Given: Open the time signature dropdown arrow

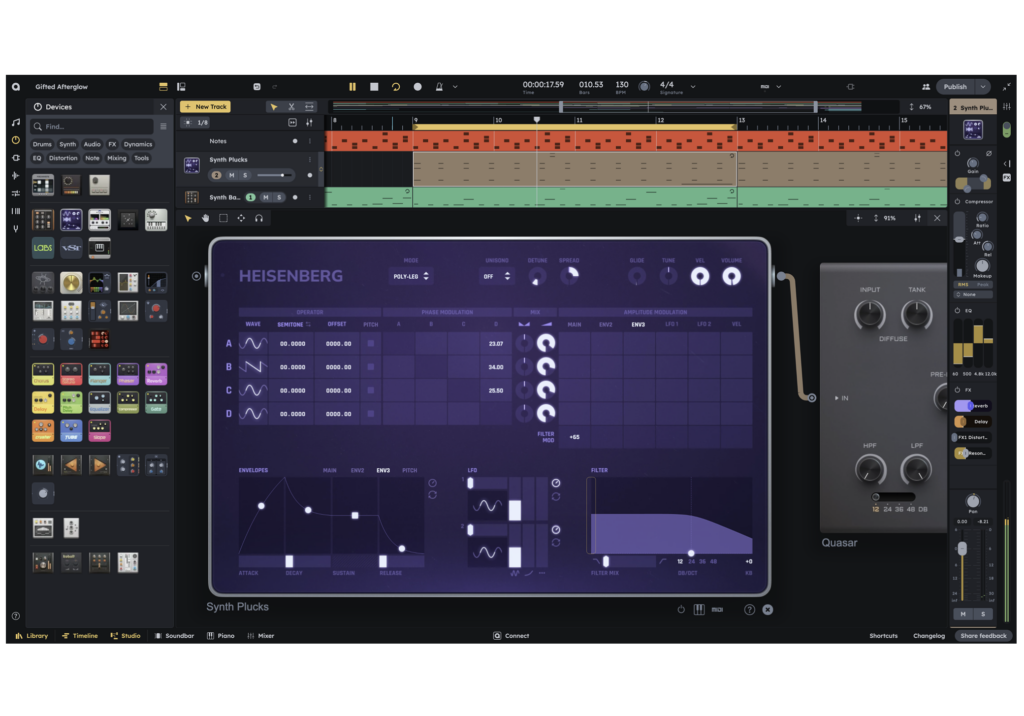Looking at the screenshot, I should coord(693,86).
